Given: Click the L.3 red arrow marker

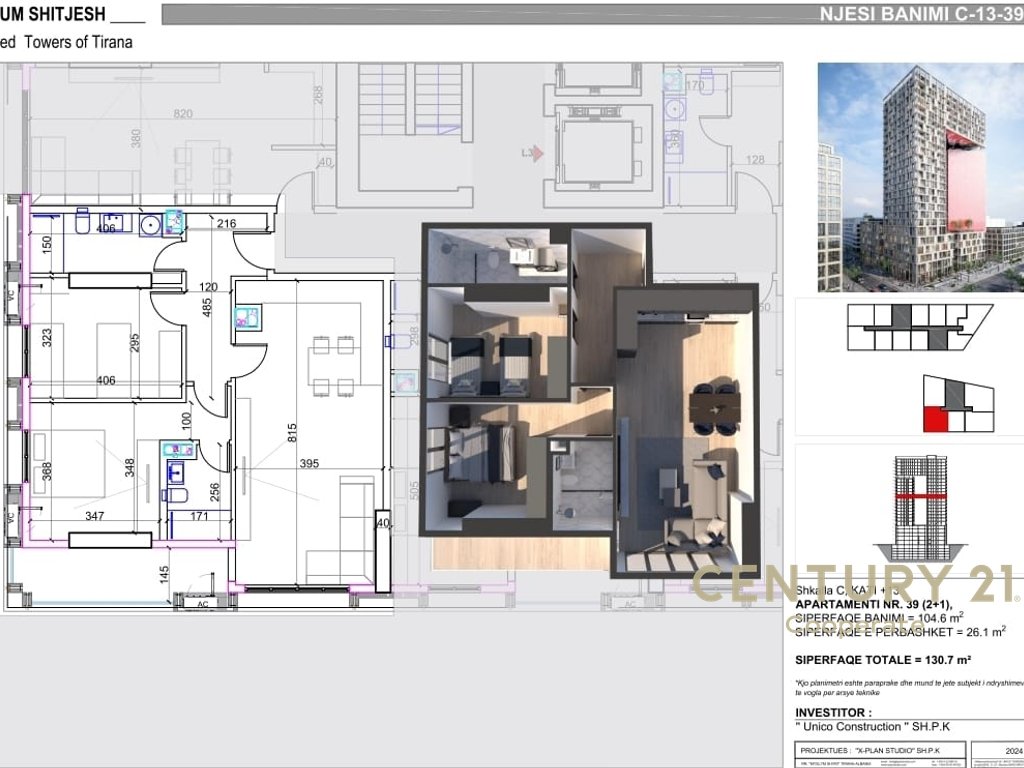Looking at the screenshot, I should [x=532, y=153].
